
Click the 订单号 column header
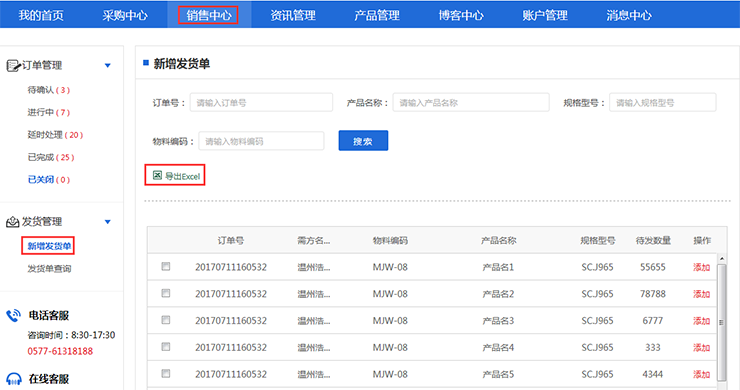(231, 240)
